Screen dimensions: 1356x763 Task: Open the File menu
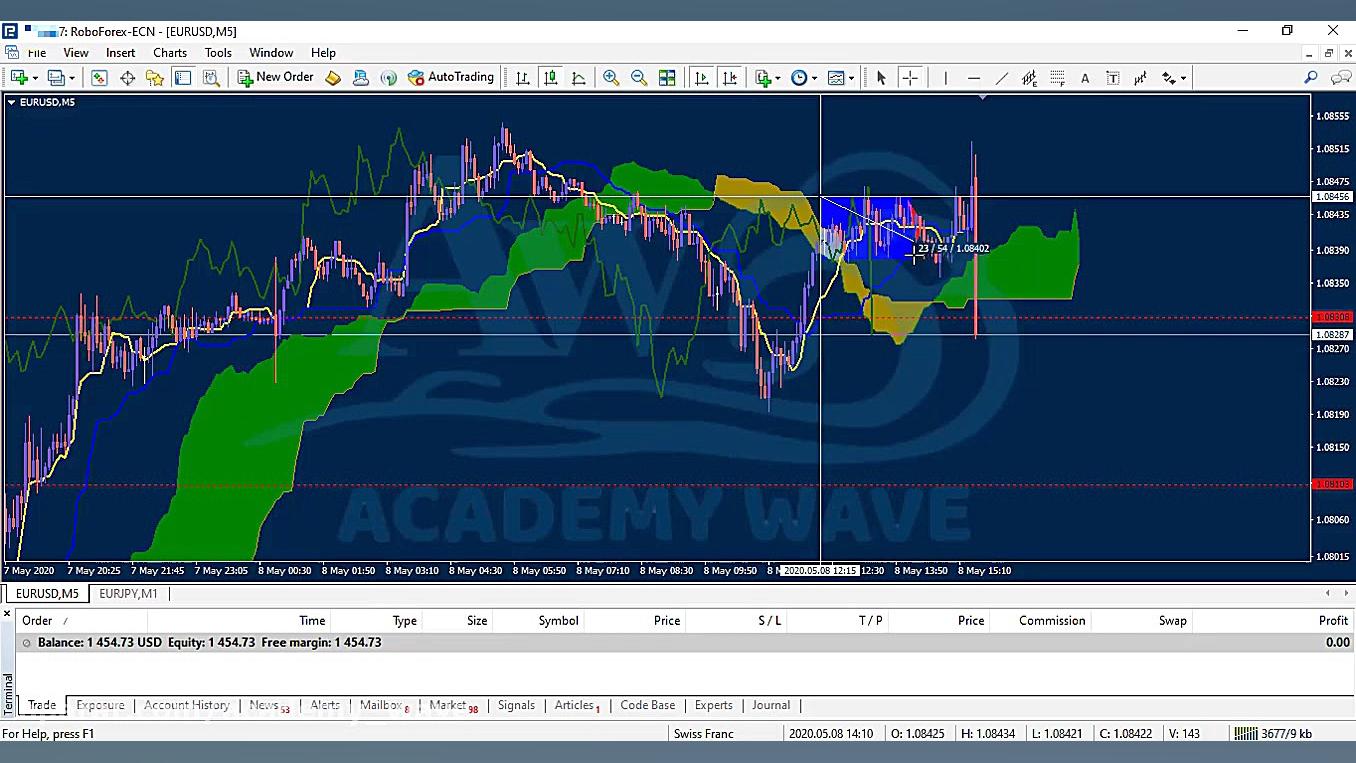37,53
